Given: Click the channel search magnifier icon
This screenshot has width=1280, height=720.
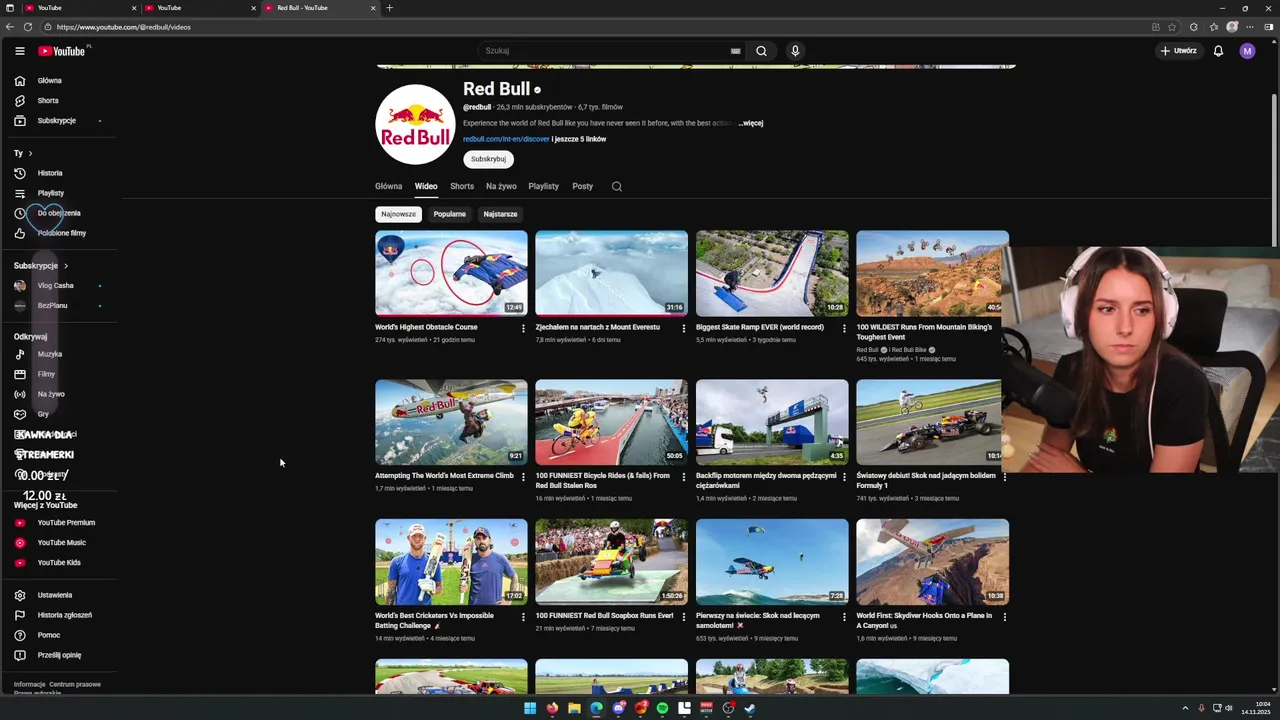Looking at the screenshot, I should (x=617, y=186).
